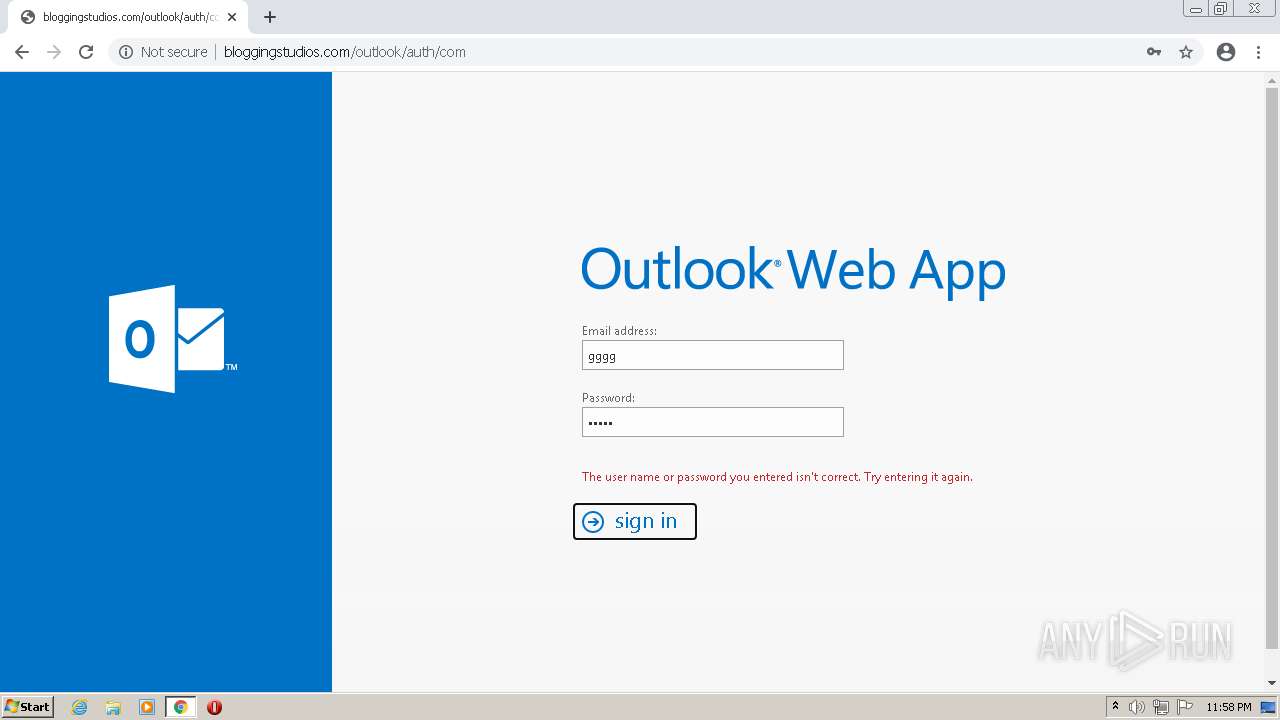Click the Email address field
The height and width of the screenshot is (720, 1280).
[713, 355]
